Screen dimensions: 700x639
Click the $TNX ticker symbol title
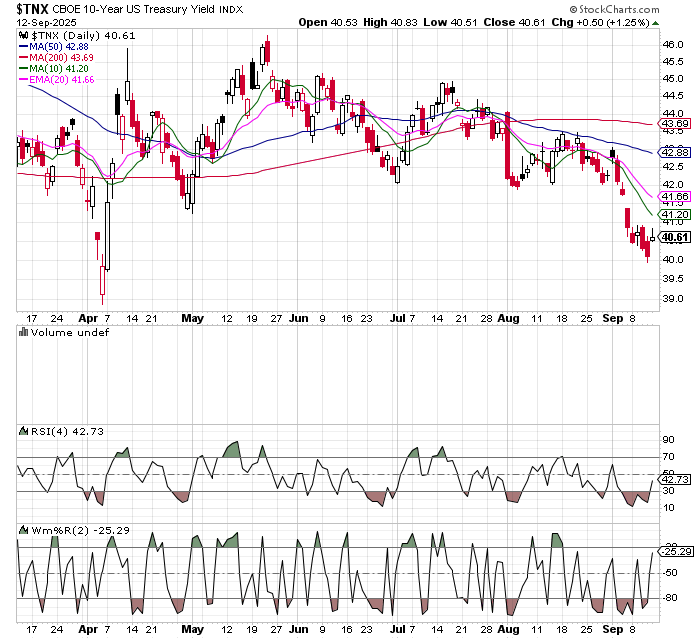tap(32, 9)
